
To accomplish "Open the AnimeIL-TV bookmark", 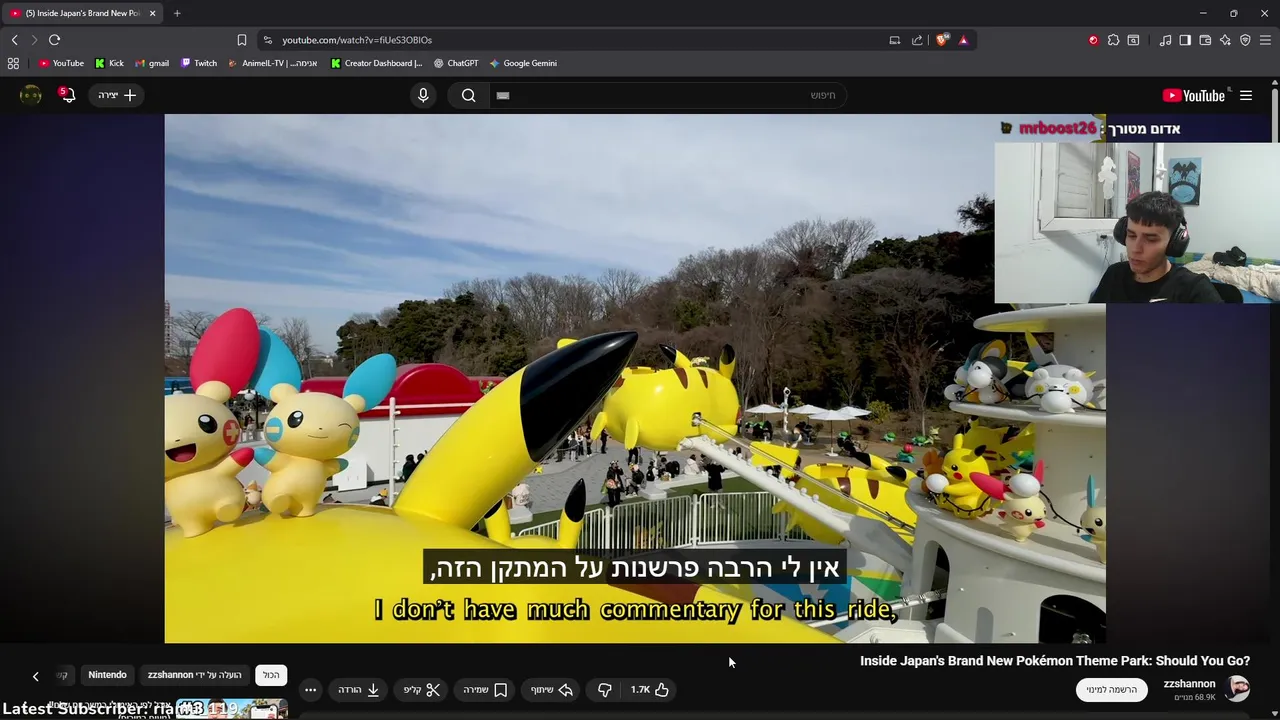I will 273,63.
